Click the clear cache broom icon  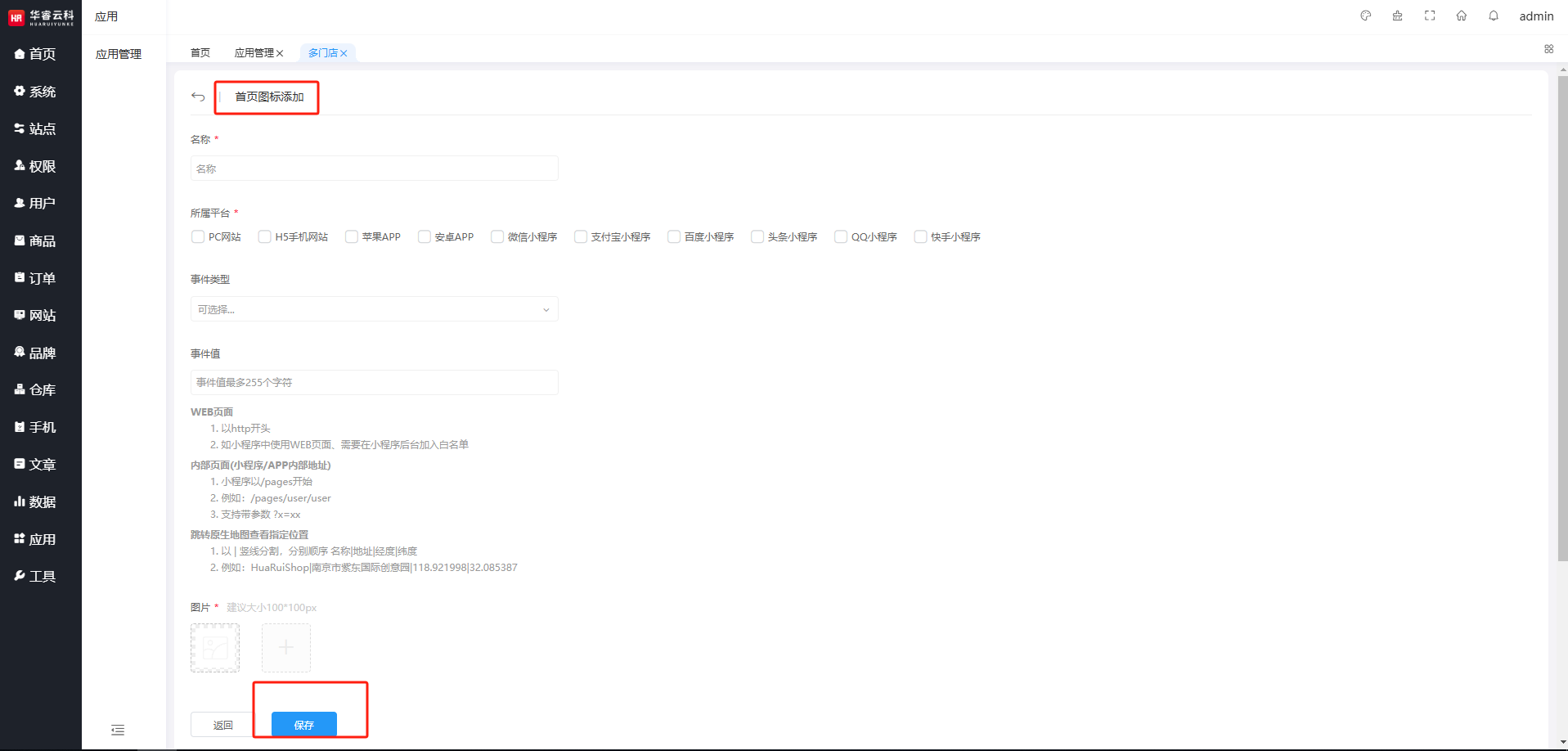(x=1397, y=16)
